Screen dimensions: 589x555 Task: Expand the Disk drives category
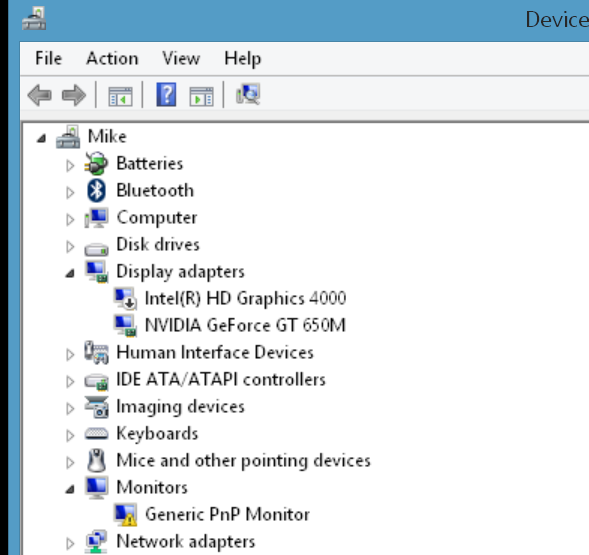pos(70,246)
